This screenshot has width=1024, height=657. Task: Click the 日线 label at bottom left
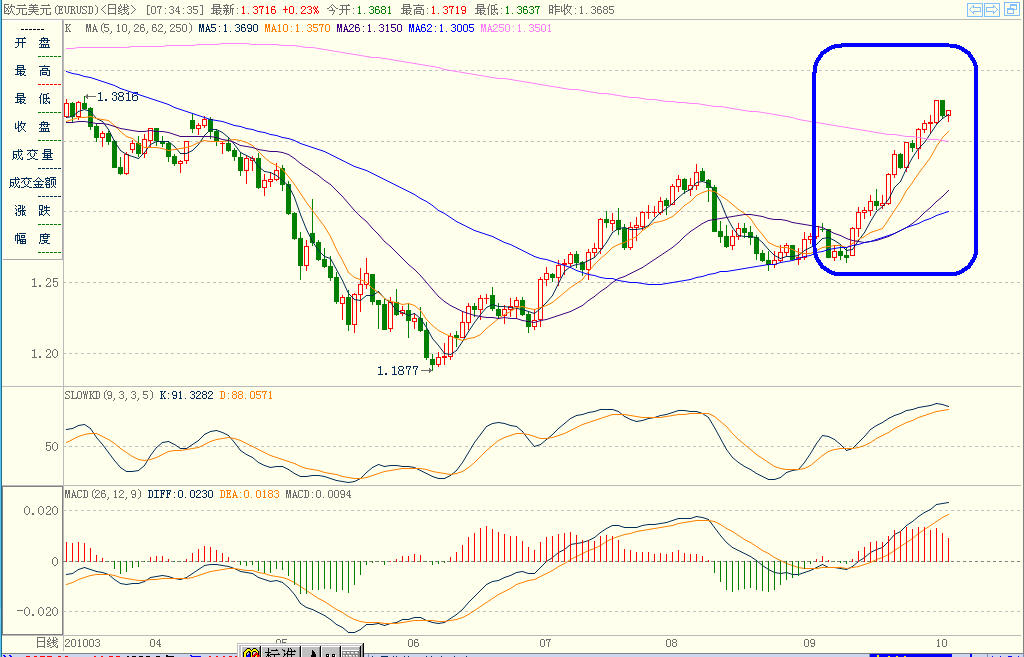pos(47,643)
